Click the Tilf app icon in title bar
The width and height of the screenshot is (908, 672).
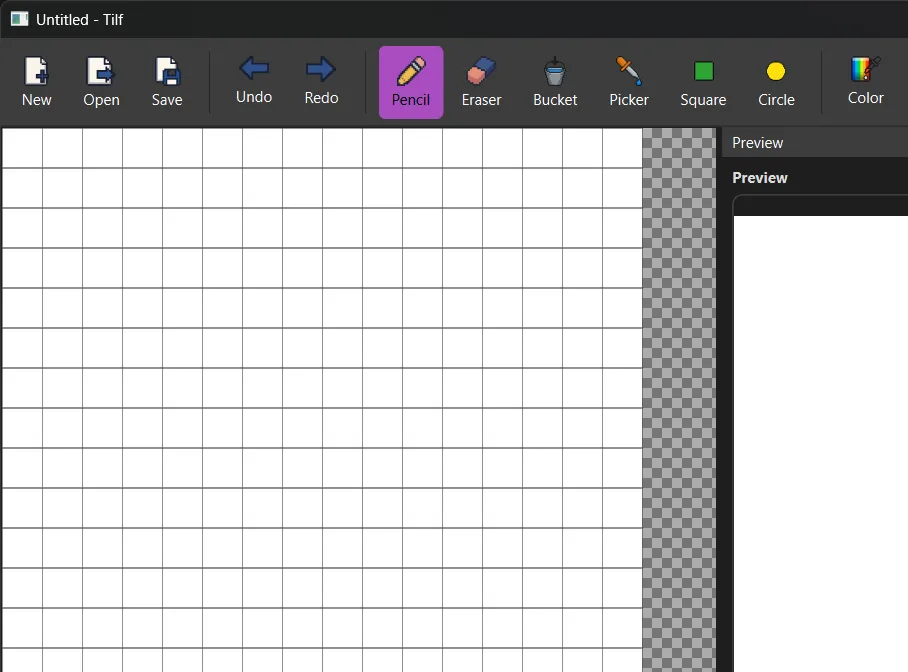(x=19, y=19)
